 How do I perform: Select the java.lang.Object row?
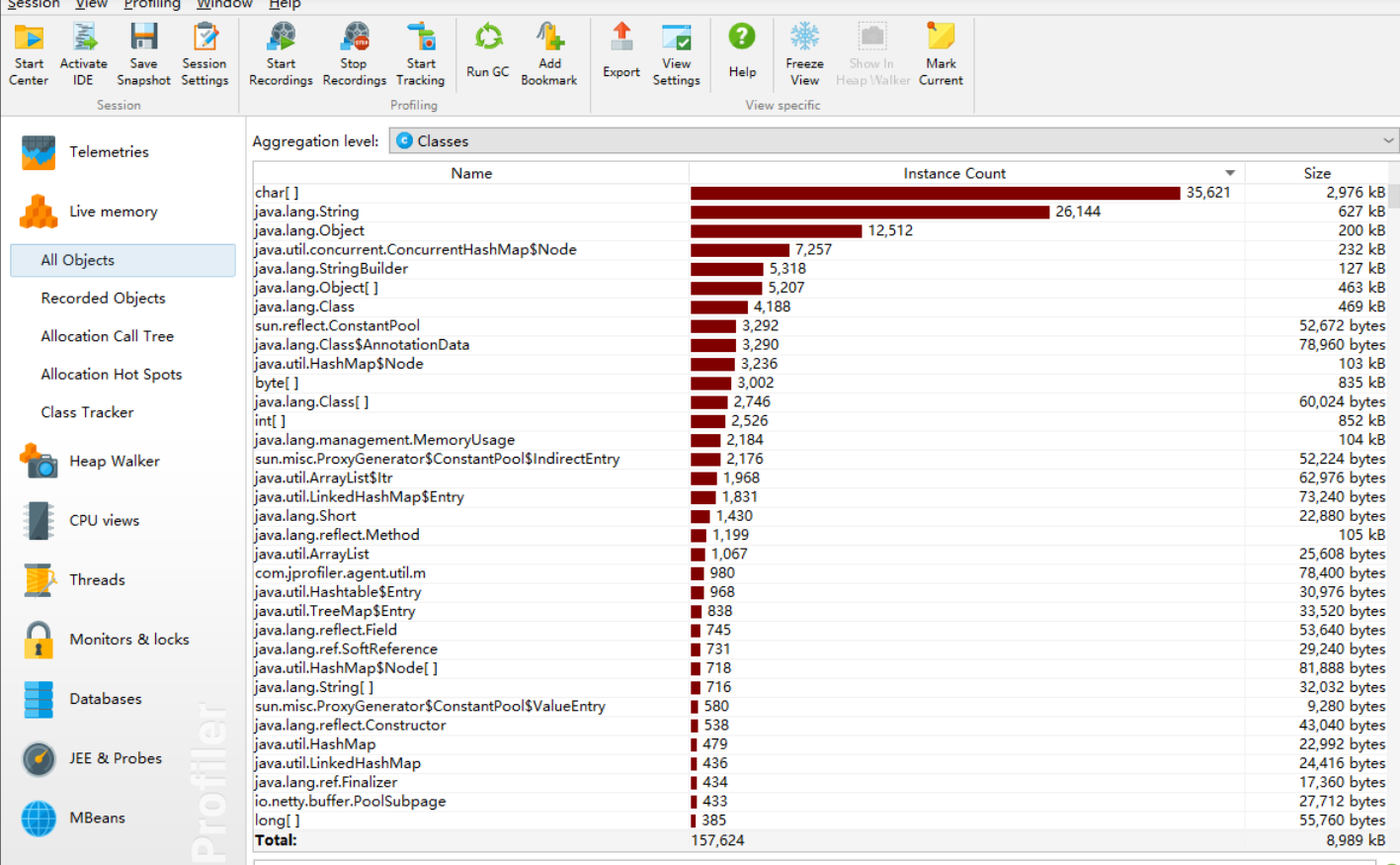(821, 230)
